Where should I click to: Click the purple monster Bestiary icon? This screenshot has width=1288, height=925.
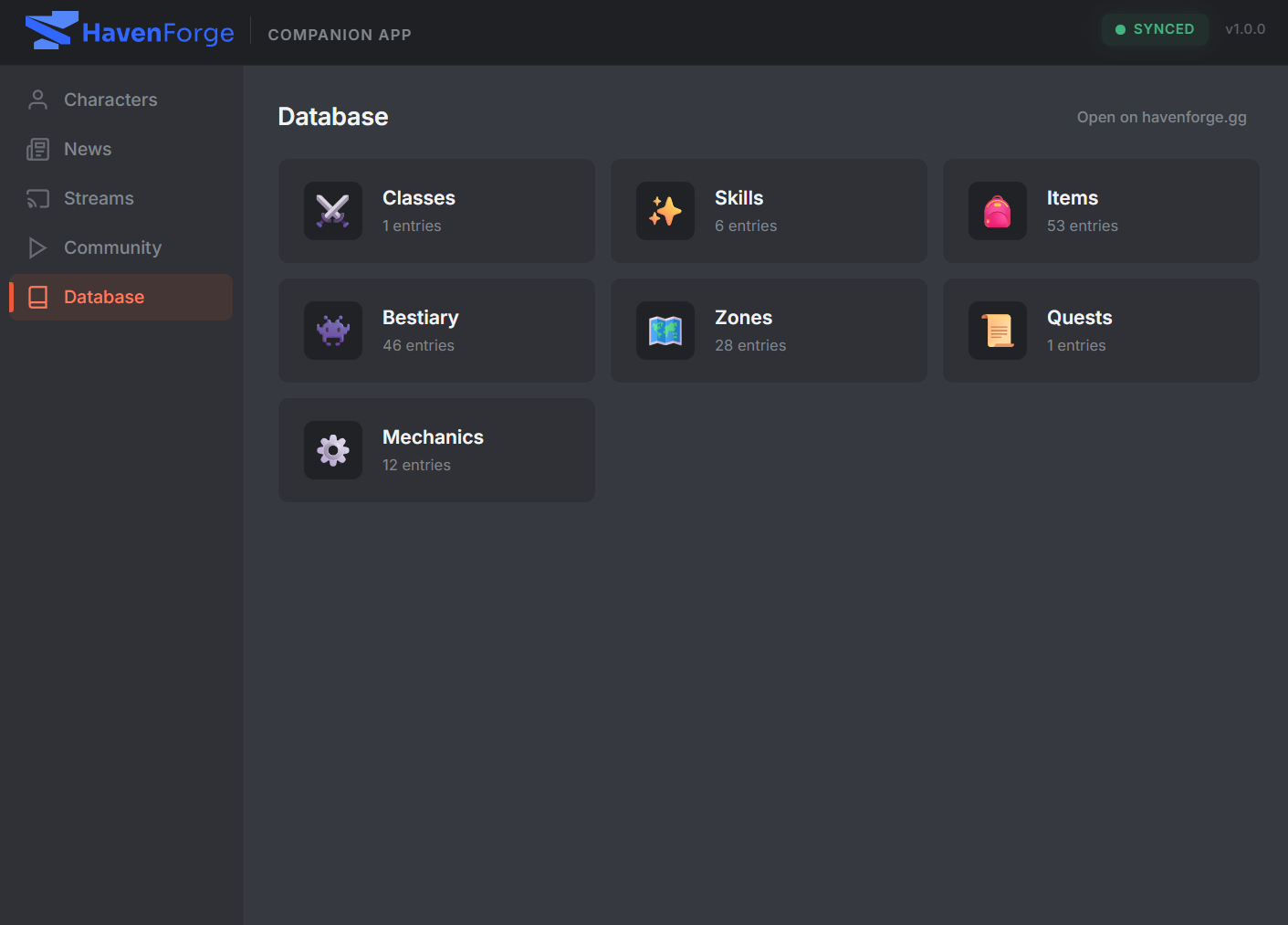tap(333, 331)
